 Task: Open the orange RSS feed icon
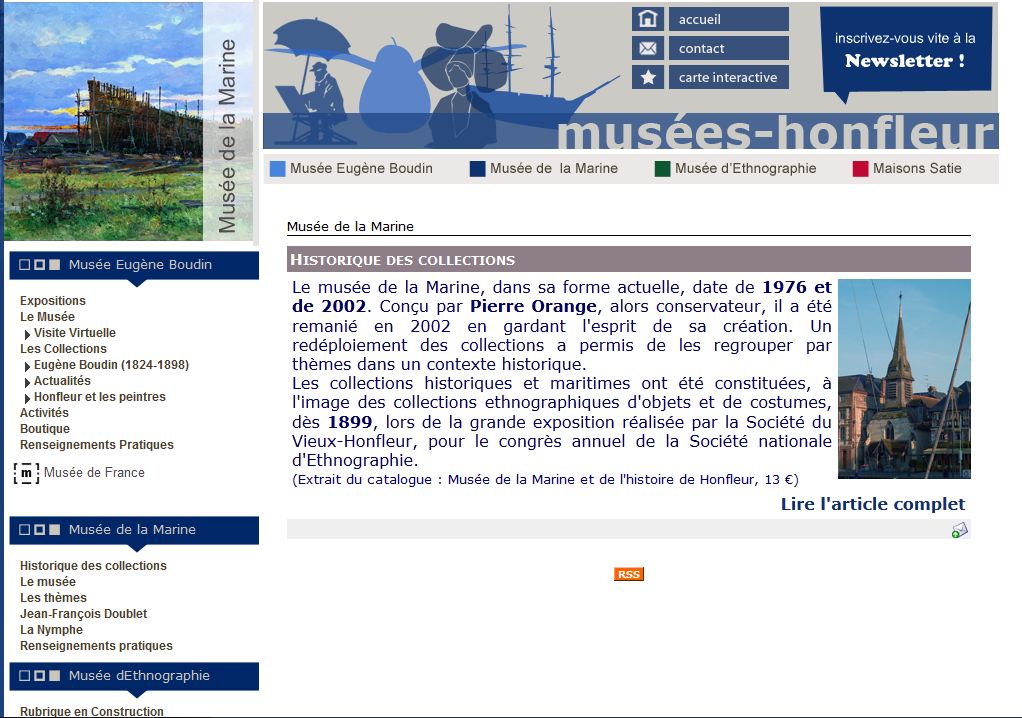pos(627,574)
